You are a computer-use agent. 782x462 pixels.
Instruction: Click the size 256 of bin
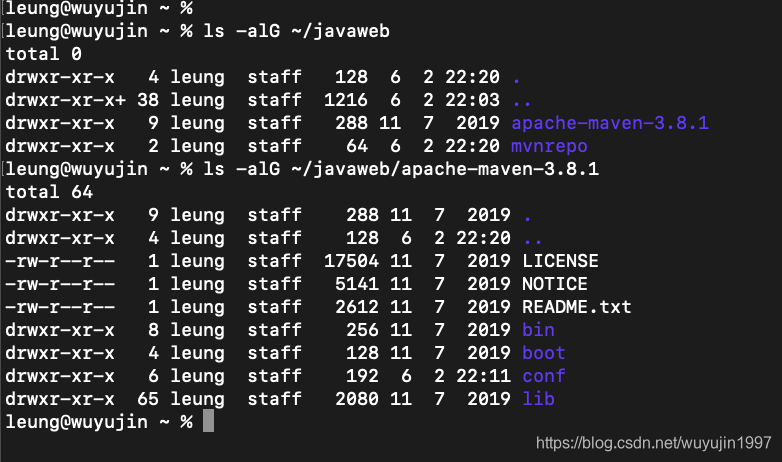click(x=362, y=330)
